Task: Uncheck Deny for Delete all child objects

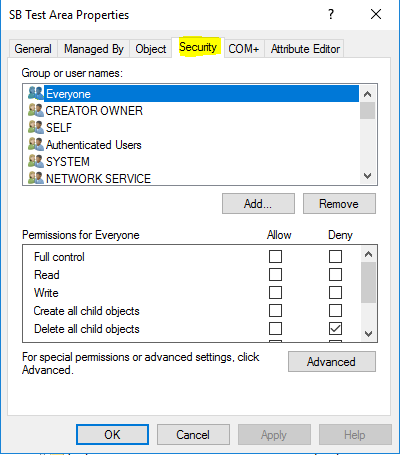Action: pyautogui.click(x=335, y=329)
